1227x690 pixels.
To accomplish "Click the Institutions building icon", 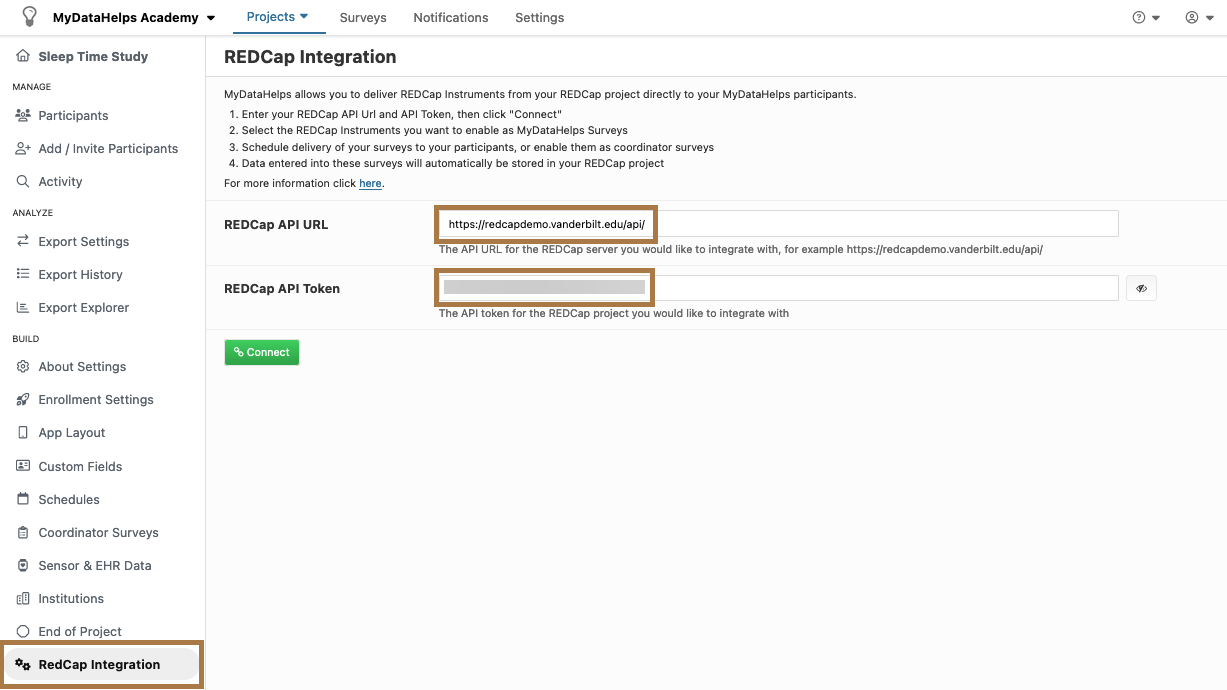I will 23,599.
